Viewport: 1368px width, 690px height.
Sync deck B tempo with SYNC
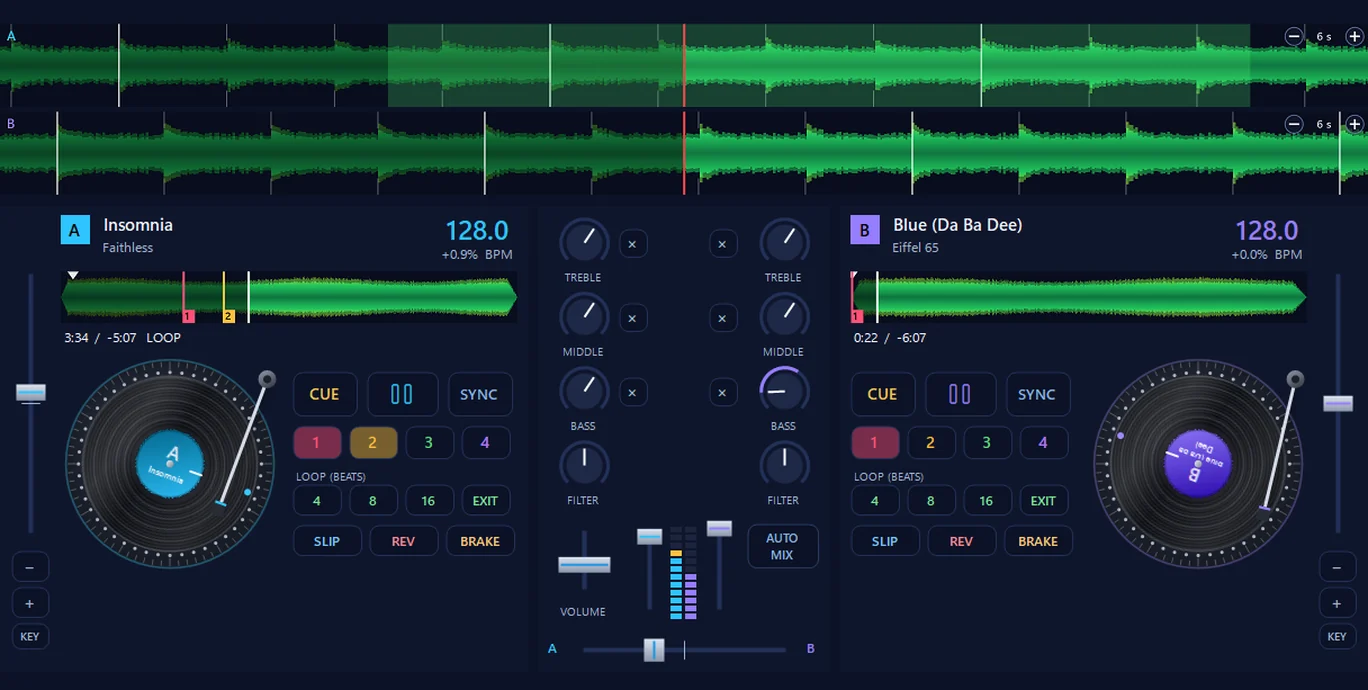point(1037,394)
